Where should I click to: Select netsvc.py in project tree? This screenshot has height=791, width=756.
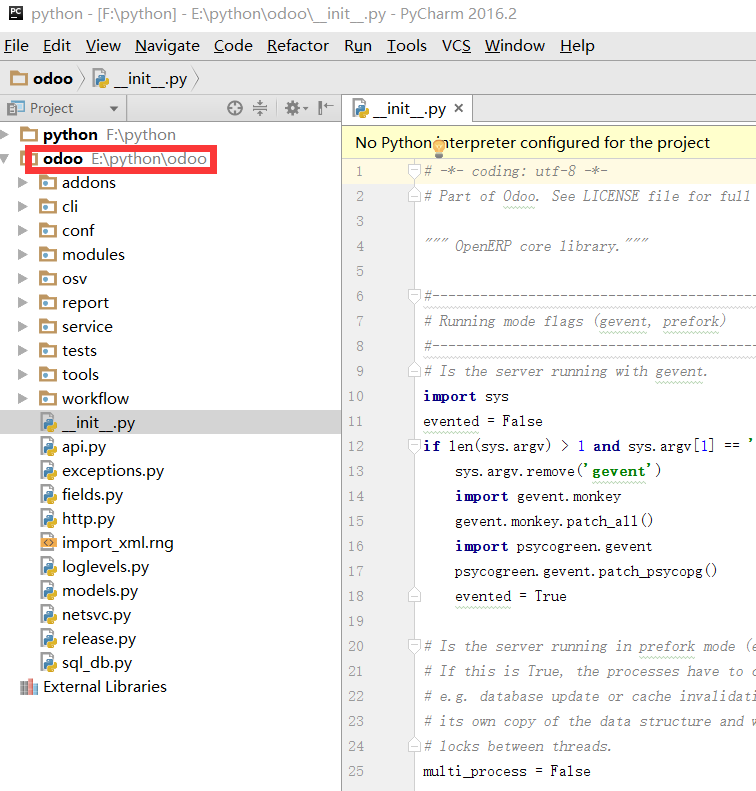click(x=96, y=615)
